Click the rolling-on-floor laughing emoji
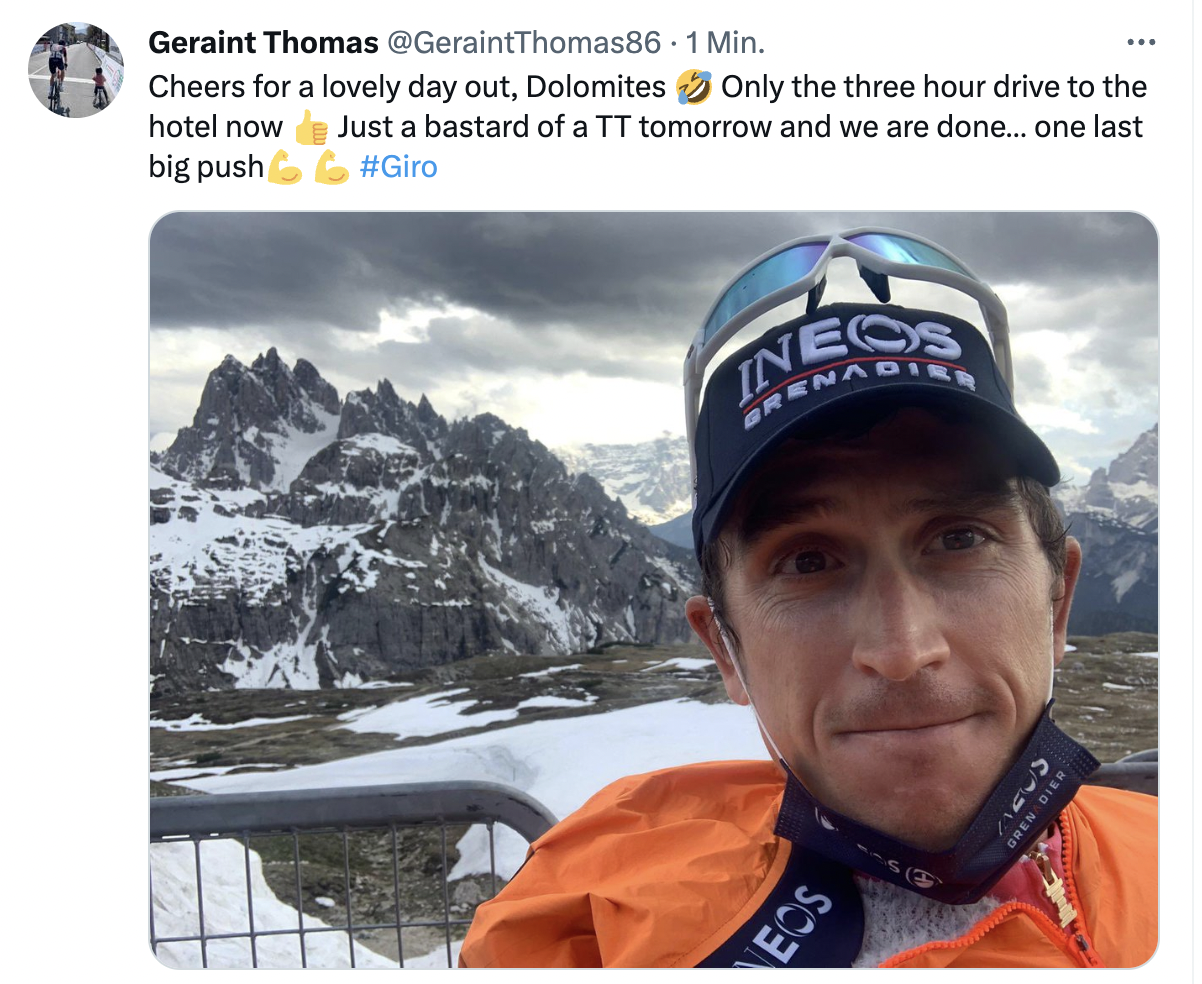The image size is (1202, 984). point(694,88)
